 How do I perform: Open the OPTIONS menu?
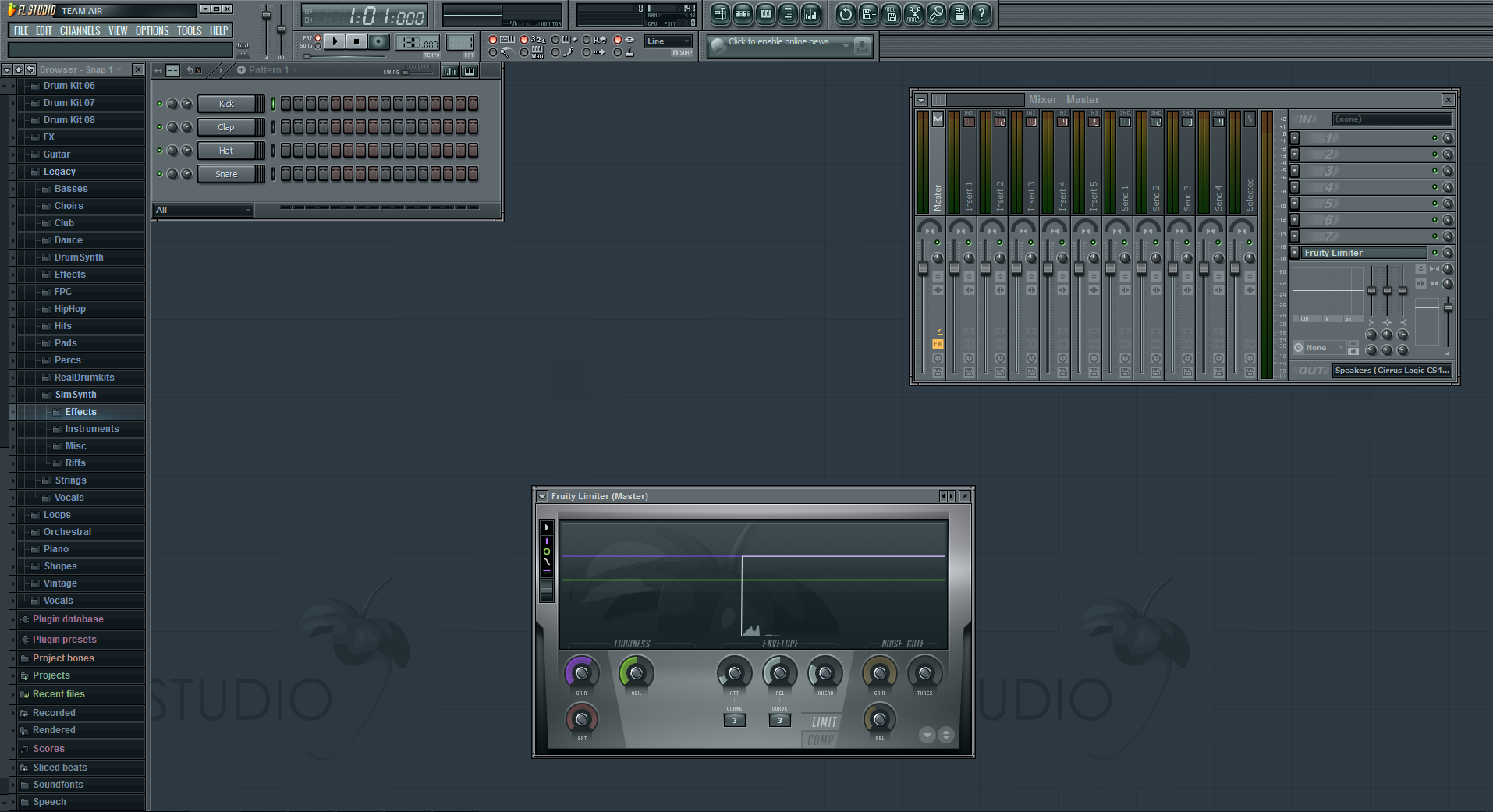[152, 30]
